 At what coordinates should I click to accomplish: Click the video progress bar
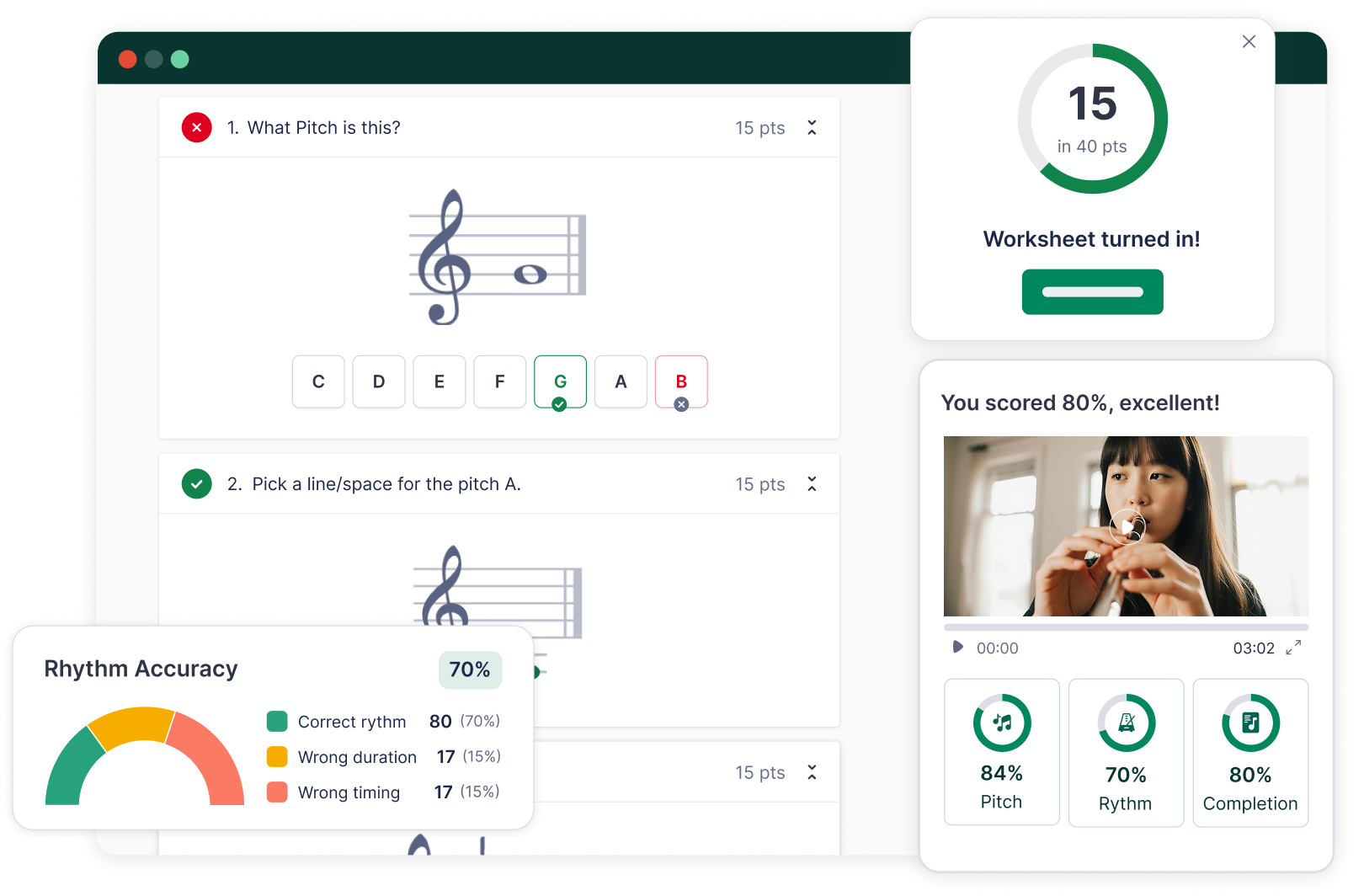tap(1126, 627)
